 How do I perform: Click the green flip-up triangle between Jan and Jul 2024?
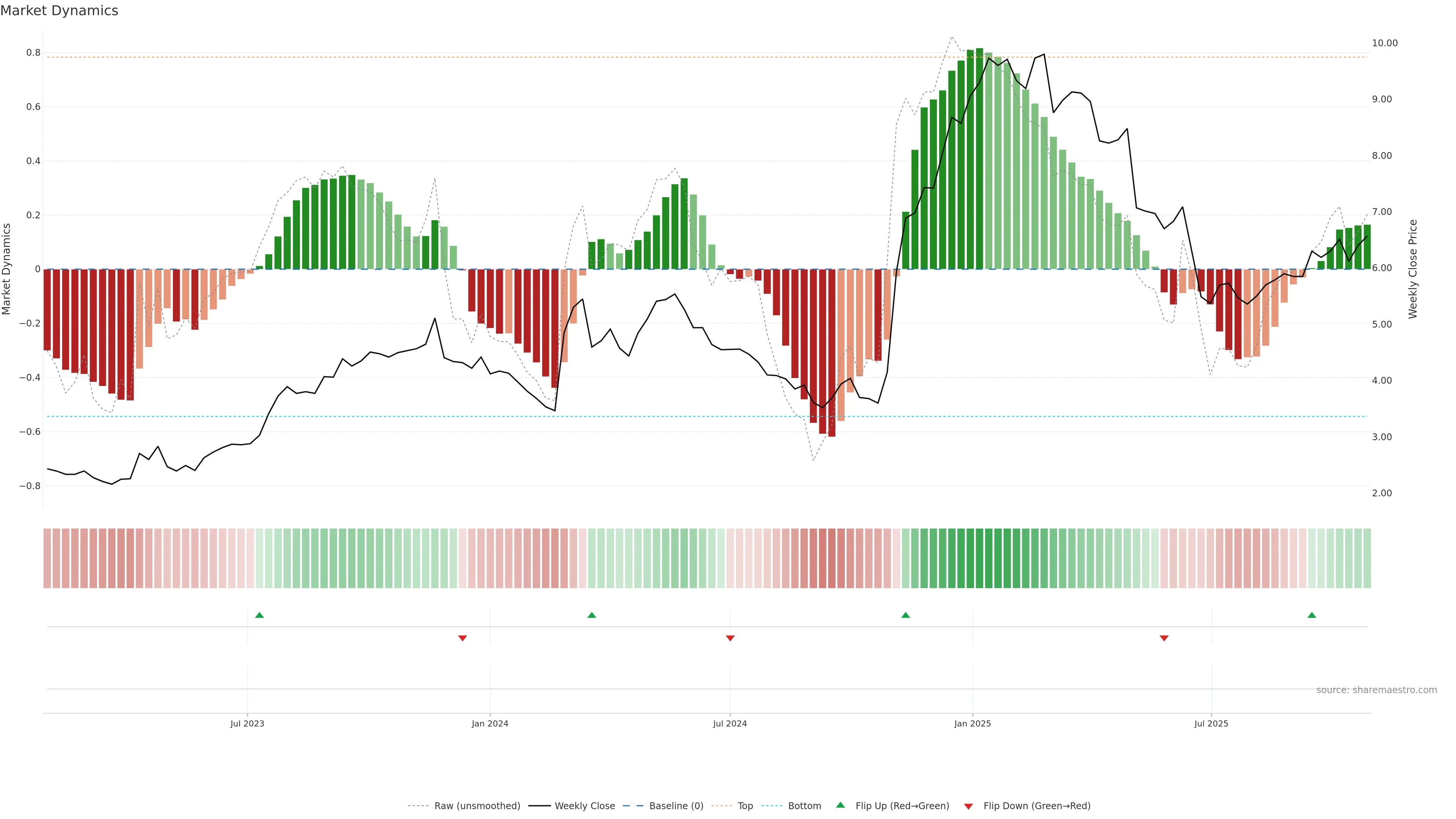click(592, 615)
